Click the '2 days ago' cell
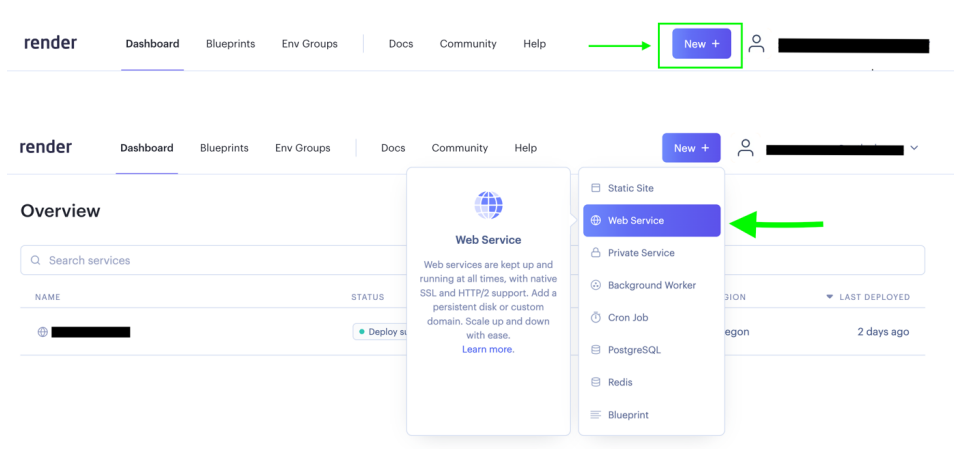The height and width of the screenshot is (450, 968). (883, 332)
